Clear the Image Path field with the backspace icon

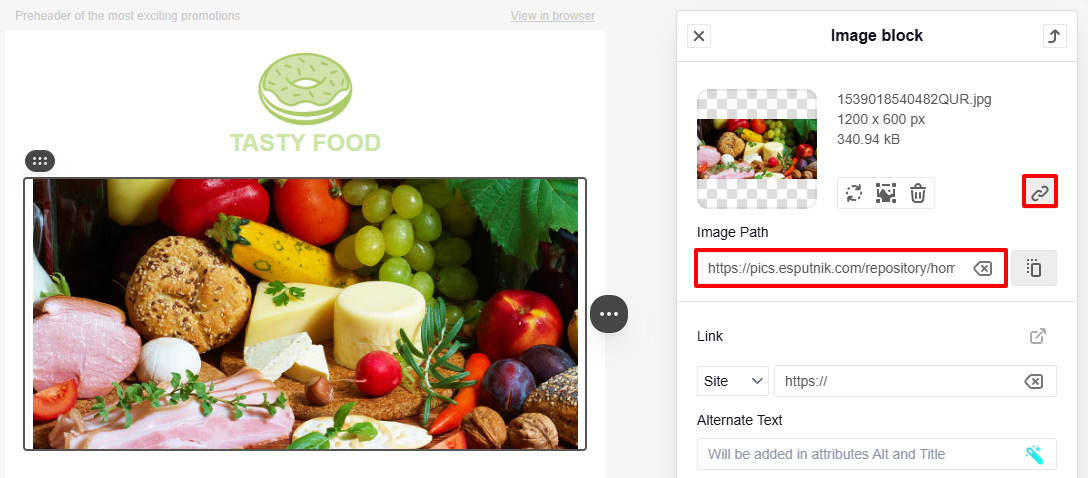point(983,268)
